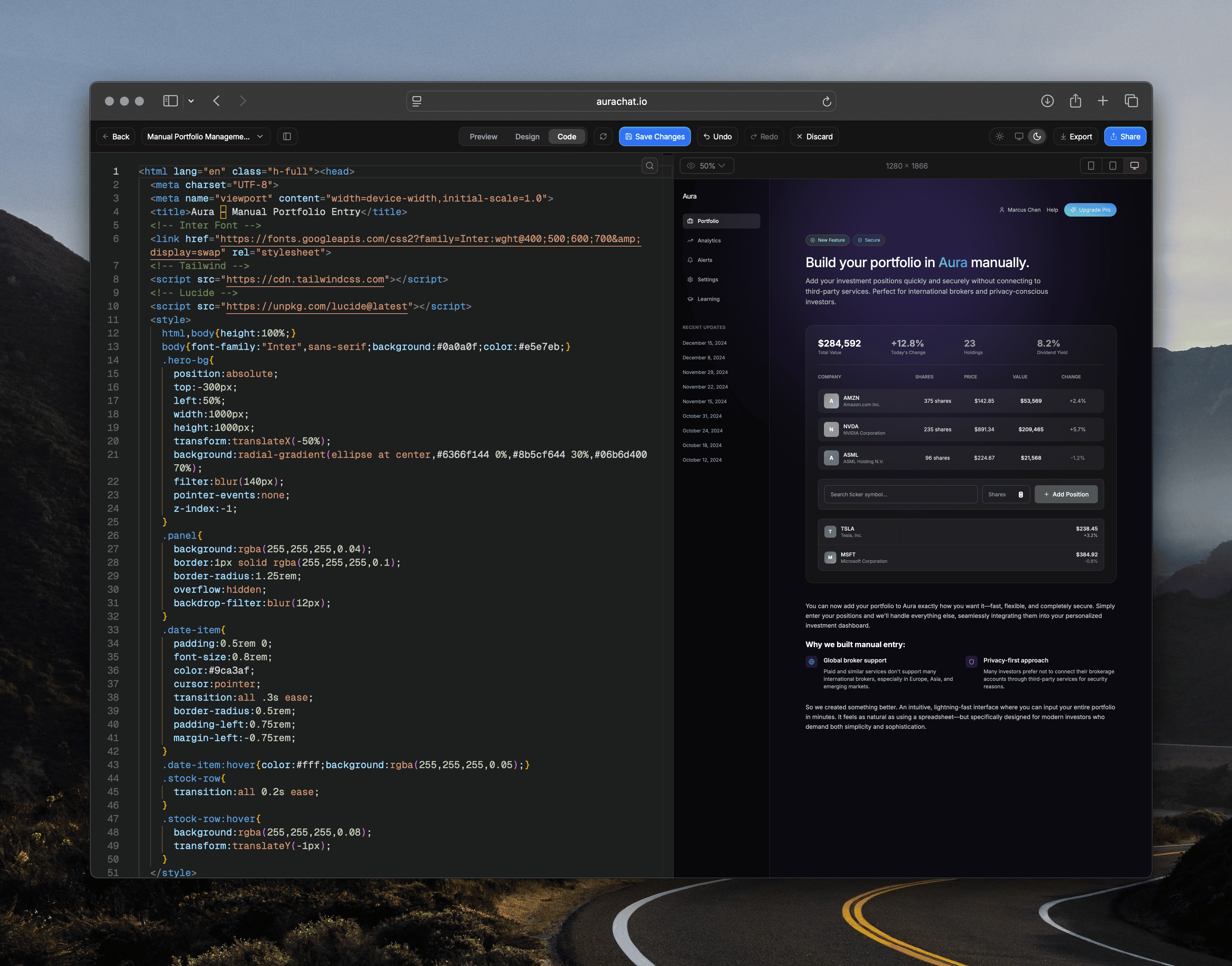Viewport: 1232px width, 966px height.
Task: Select the MSFT search result
Action: click(x=961, y=558)
